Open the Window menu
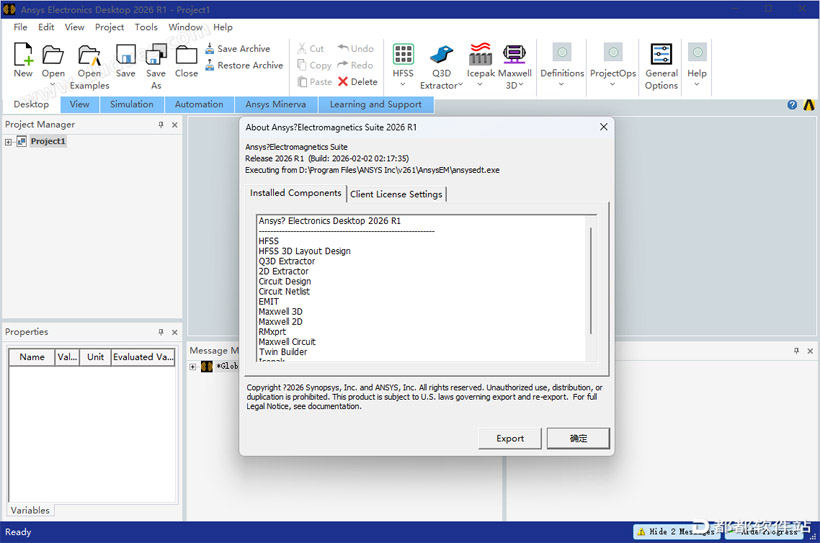Image resolution: width=820 pixels, height=543 pixels. [185, 27]
